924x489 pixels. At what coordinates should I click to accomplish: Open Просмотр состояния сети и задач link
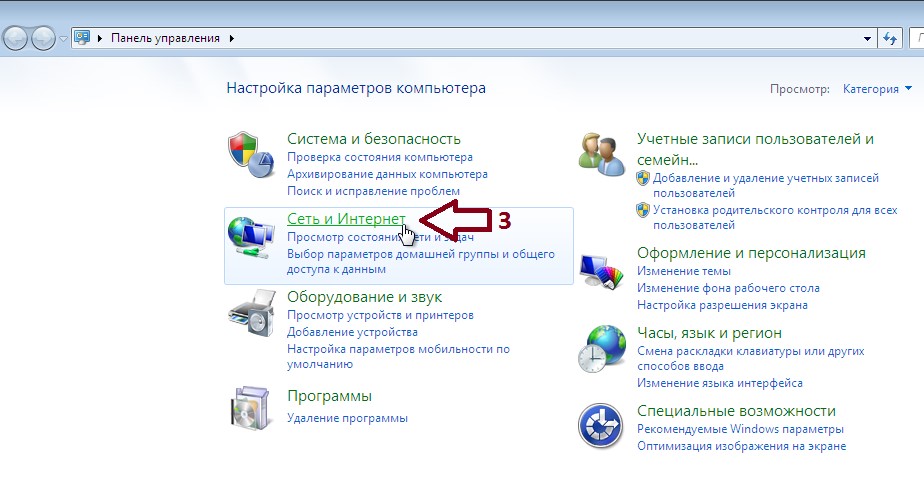[380, 237]
